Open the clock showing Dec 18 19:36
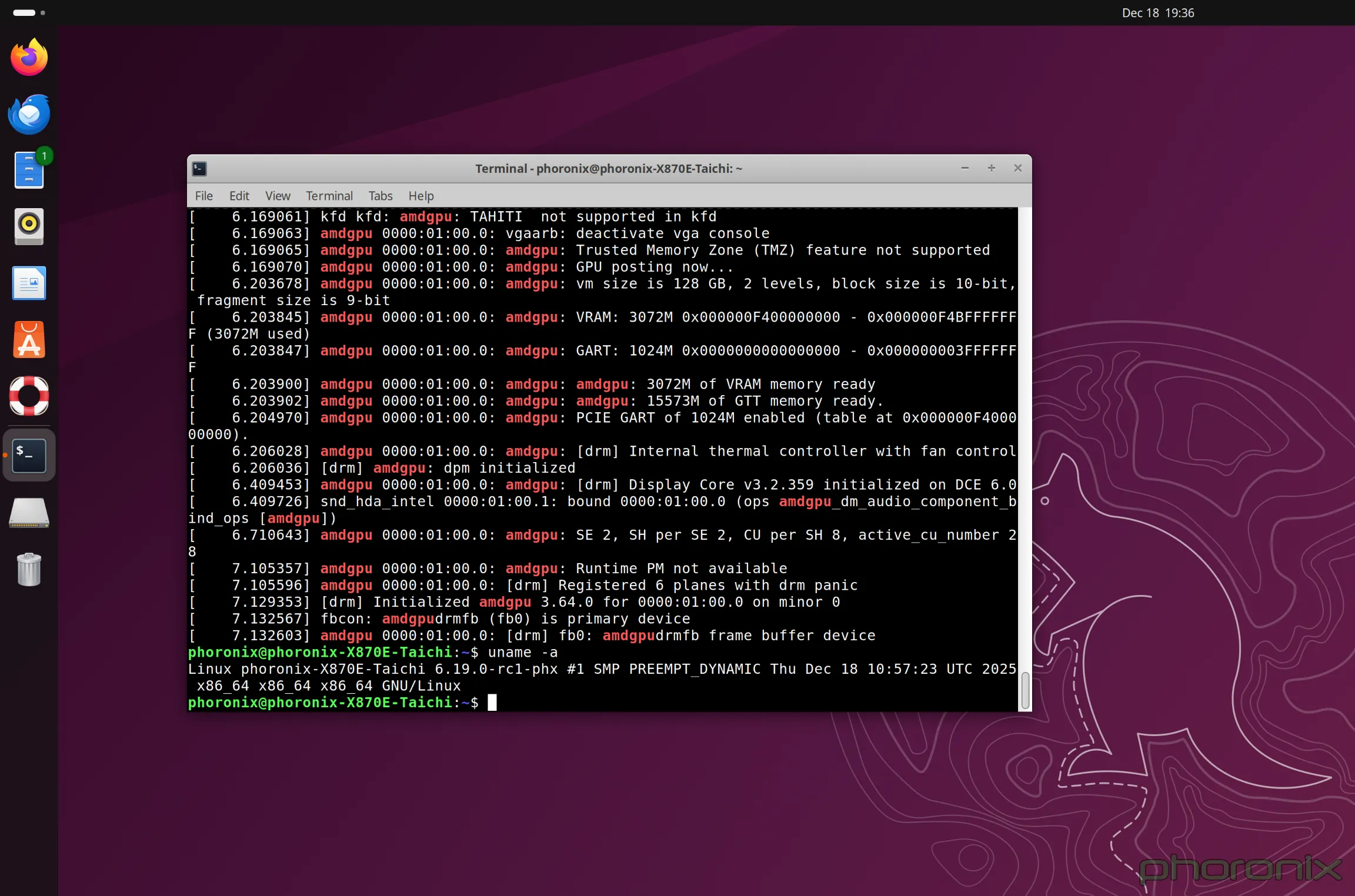Image resolution: width=1355 pixels, height=896 pixels. (1157, 13)
